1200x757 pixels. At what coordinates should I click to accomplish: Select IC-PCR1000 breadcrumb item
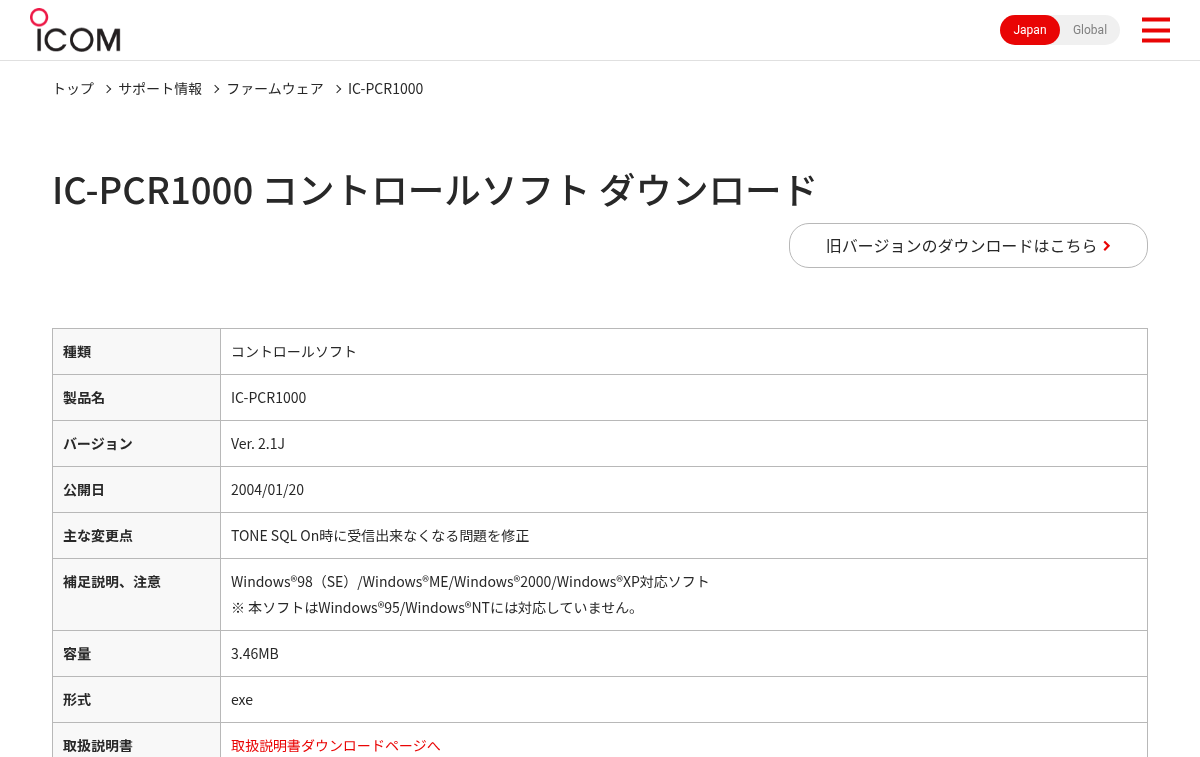click(385, 88)
